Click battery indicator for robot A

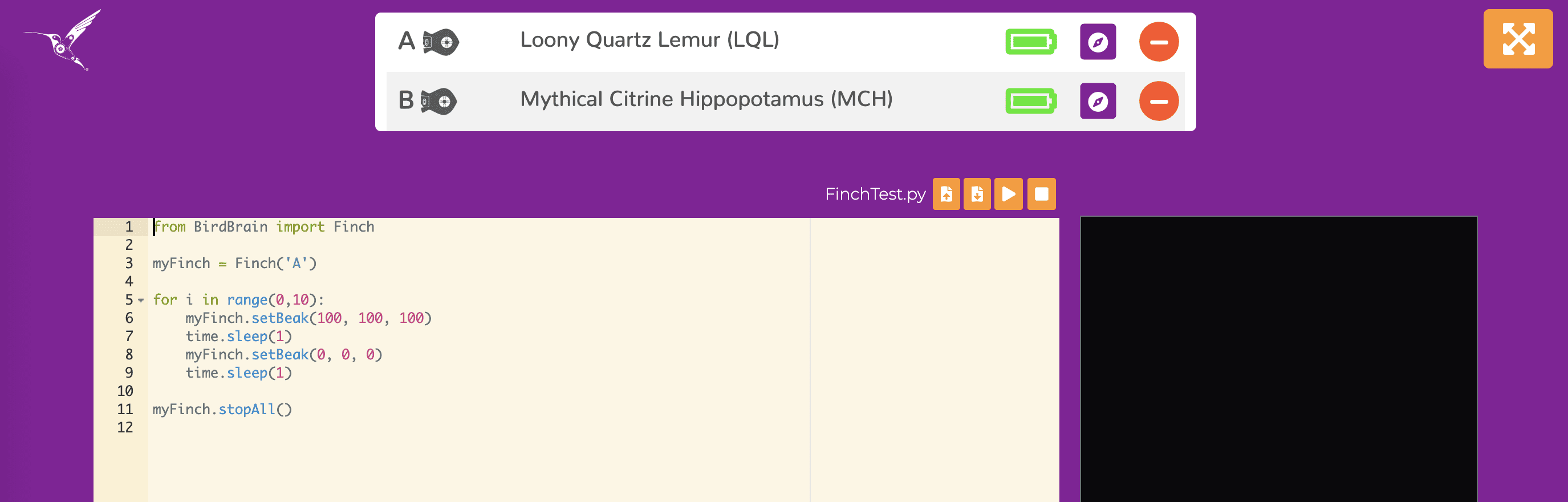1030,42
